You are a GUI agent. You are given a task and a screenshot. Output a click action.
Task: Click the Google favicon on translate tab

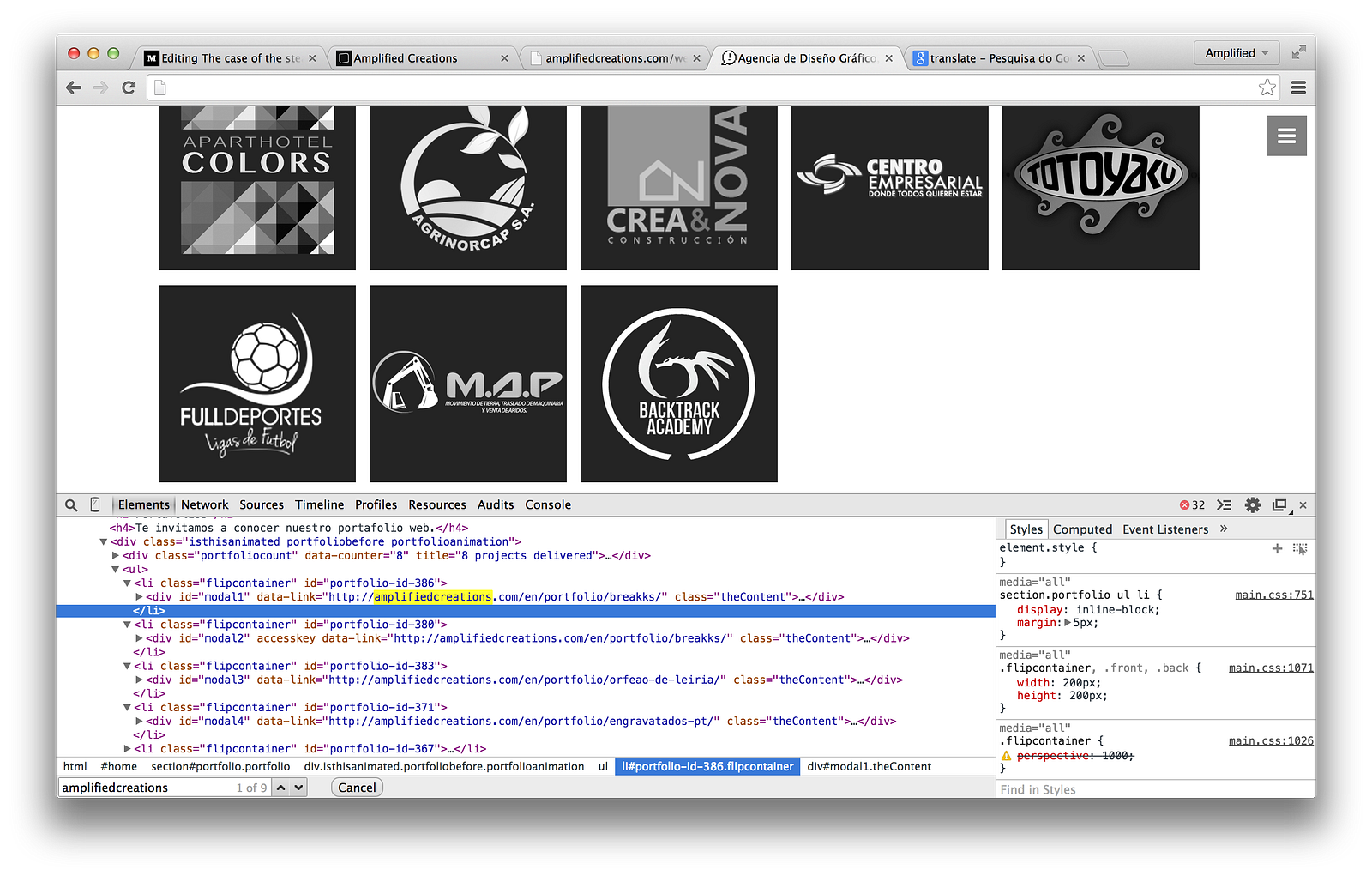(920, 58)
